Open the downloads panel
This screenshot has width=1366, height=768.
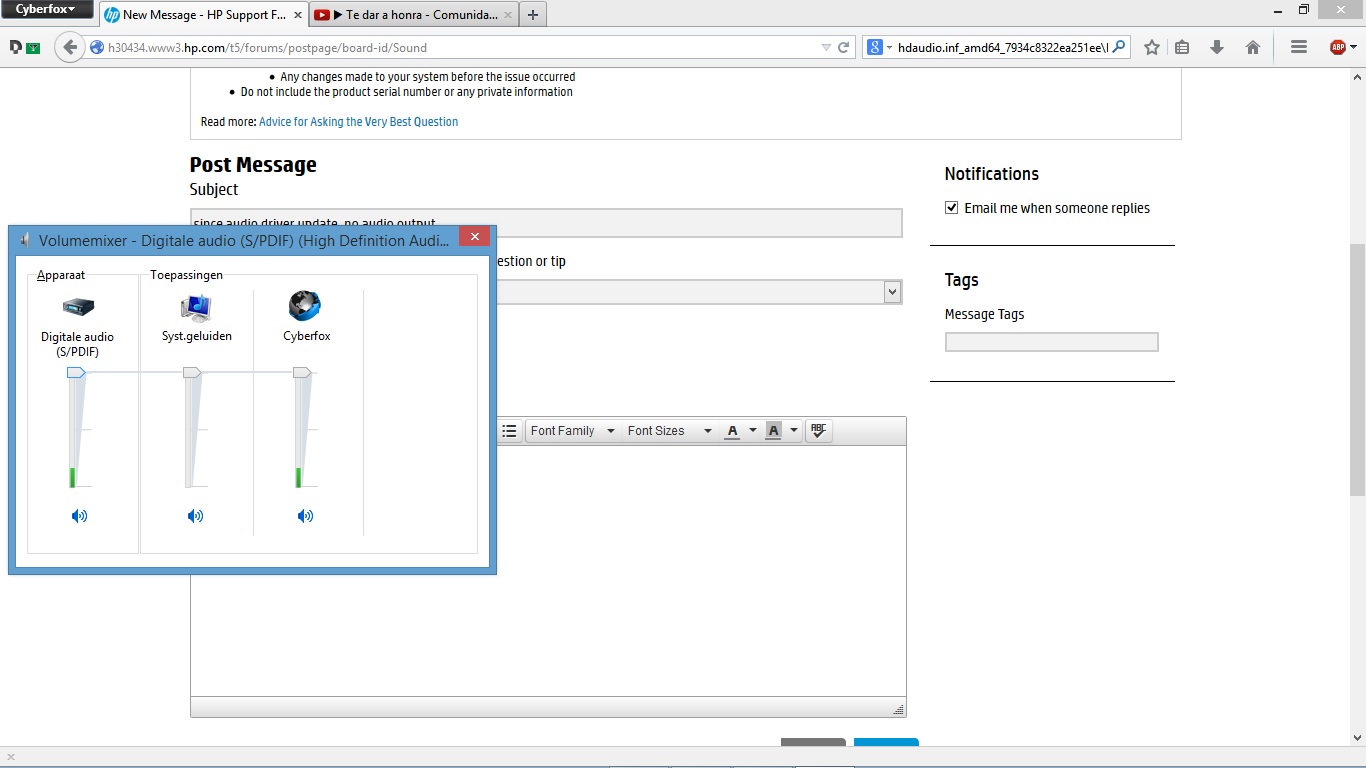point(1217,47)
